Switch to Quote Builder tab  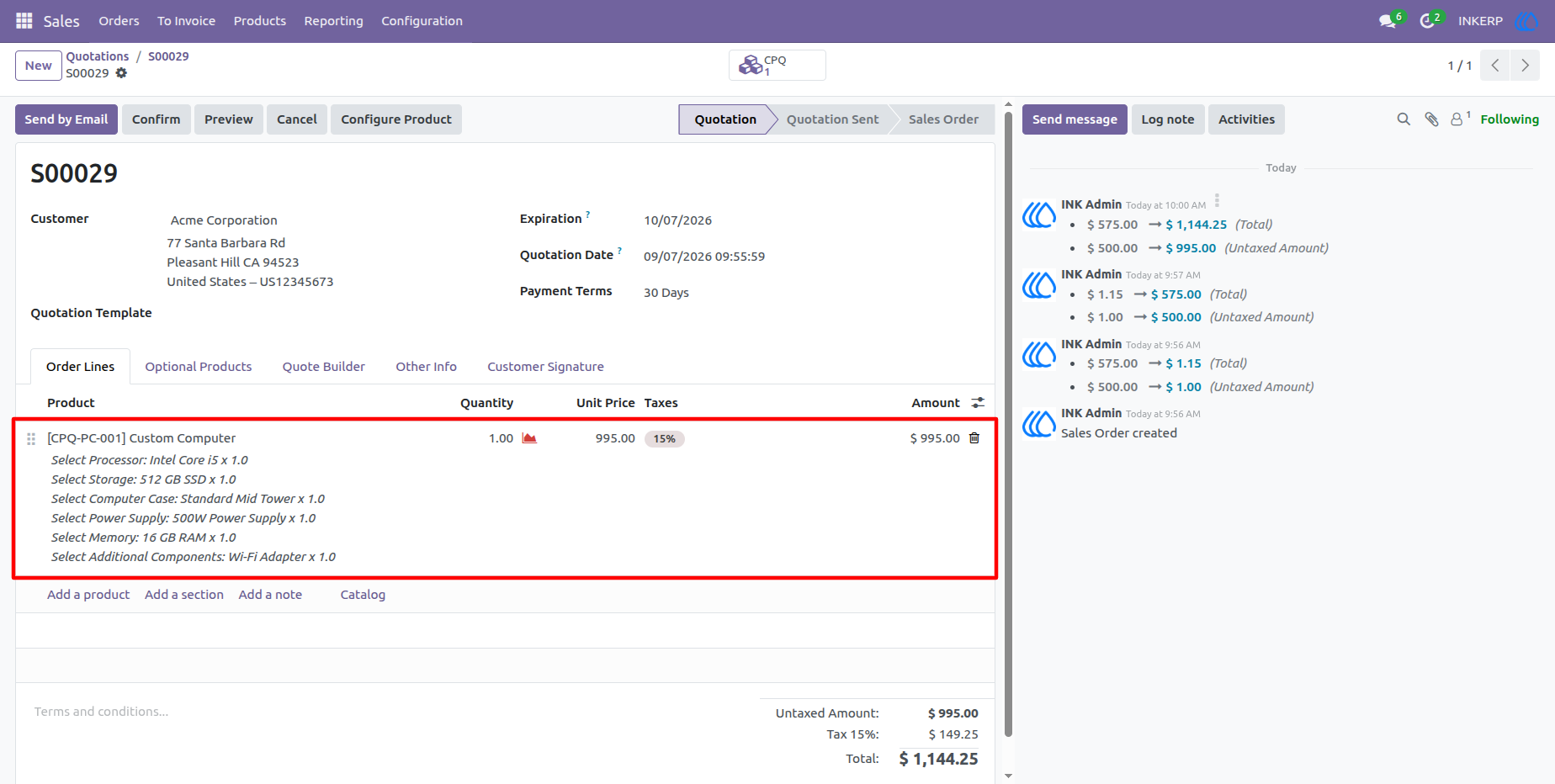click(x=324, y=367)
